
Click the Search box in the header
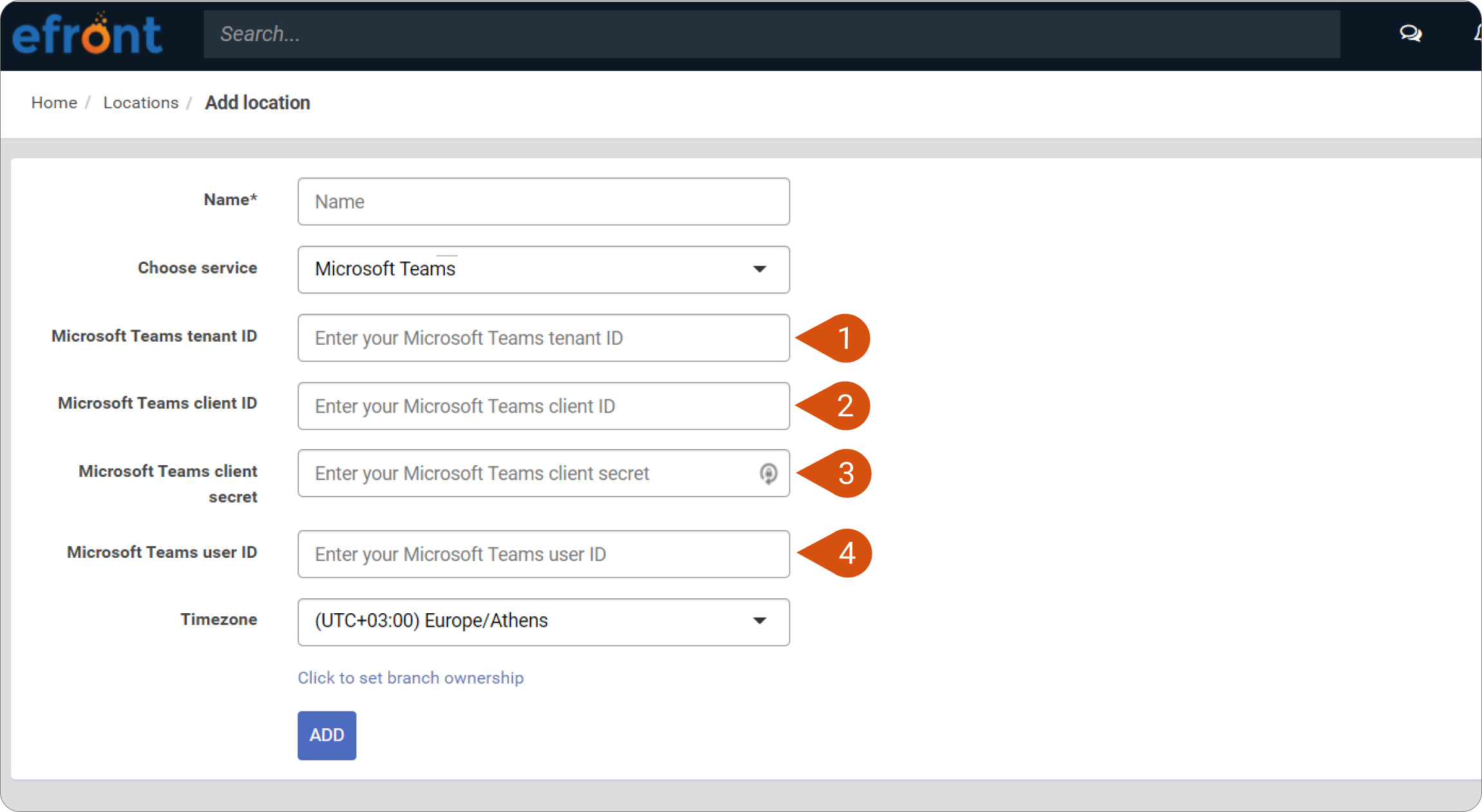772,34
